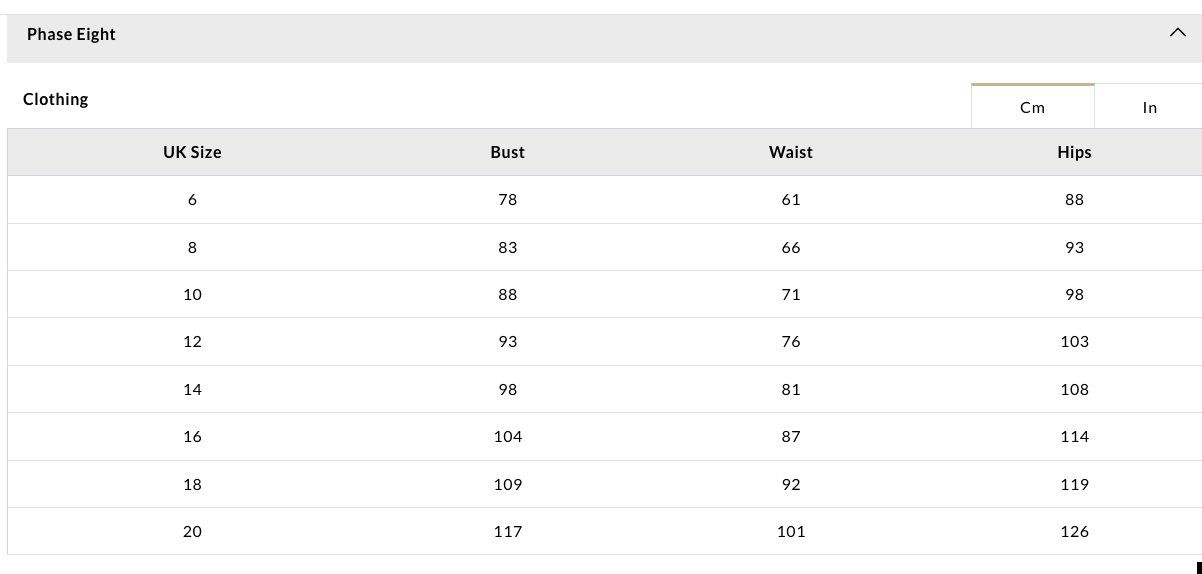
Task: Click bust value 117 cell
Action: tap(507, 531)
